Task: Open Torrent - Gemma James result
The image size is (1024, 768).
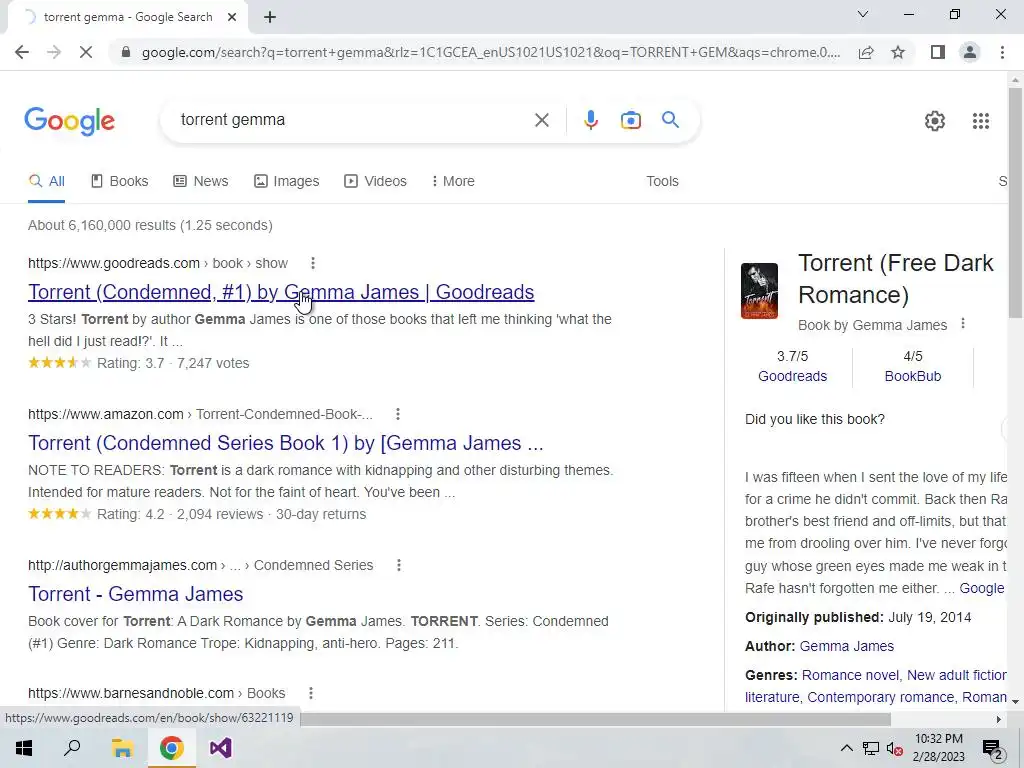Action: tap(135, 594)
